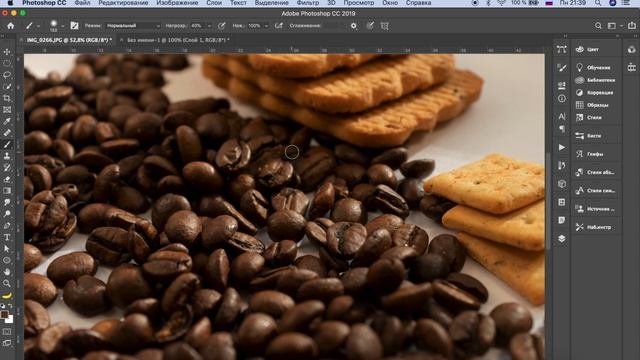Toggle the brush settings panel button
640x360 pixels.
click(74, 26)
